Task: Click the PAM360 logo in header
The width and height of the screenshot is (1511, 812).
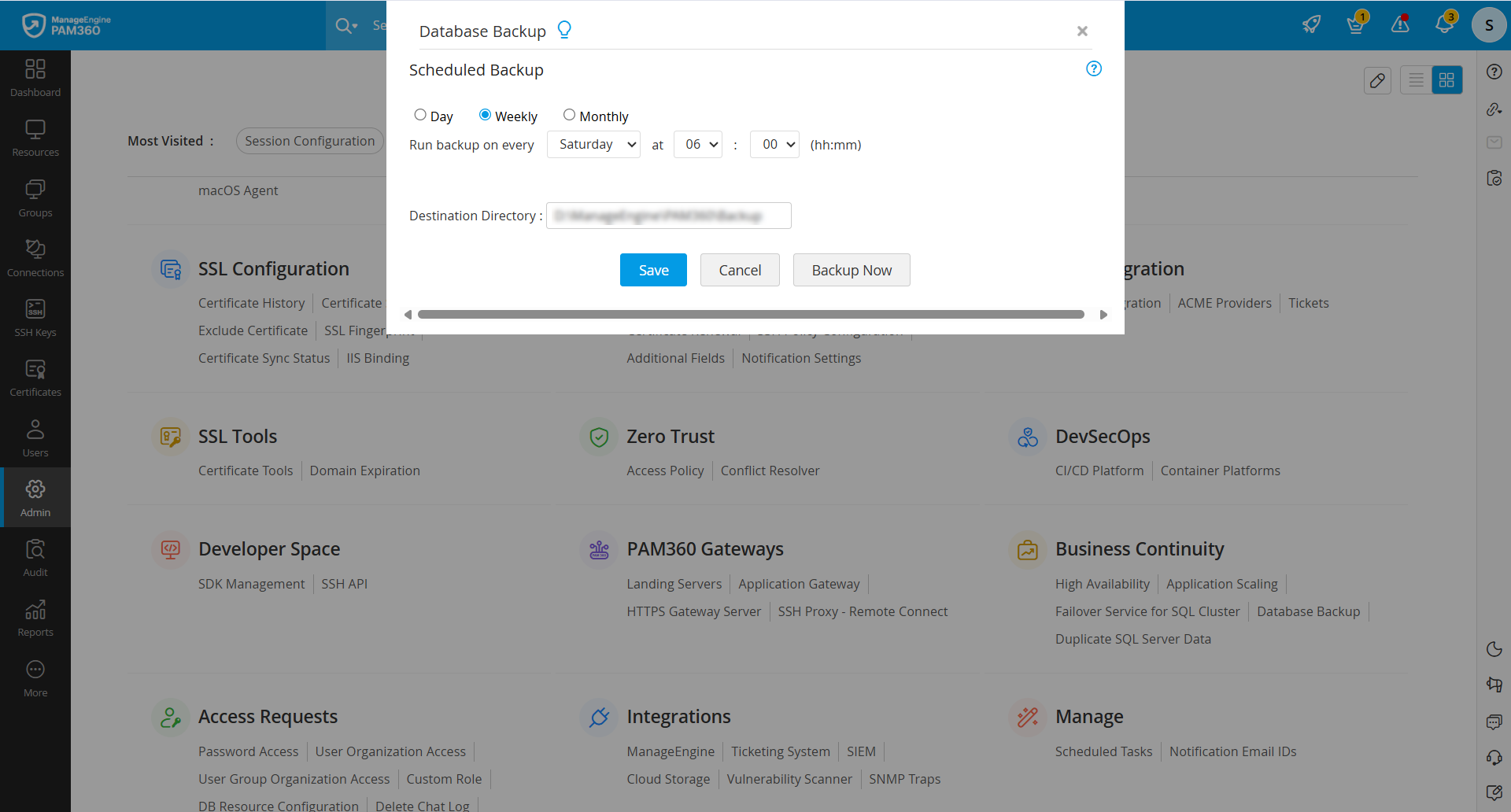Action: [x=67, y=25]
